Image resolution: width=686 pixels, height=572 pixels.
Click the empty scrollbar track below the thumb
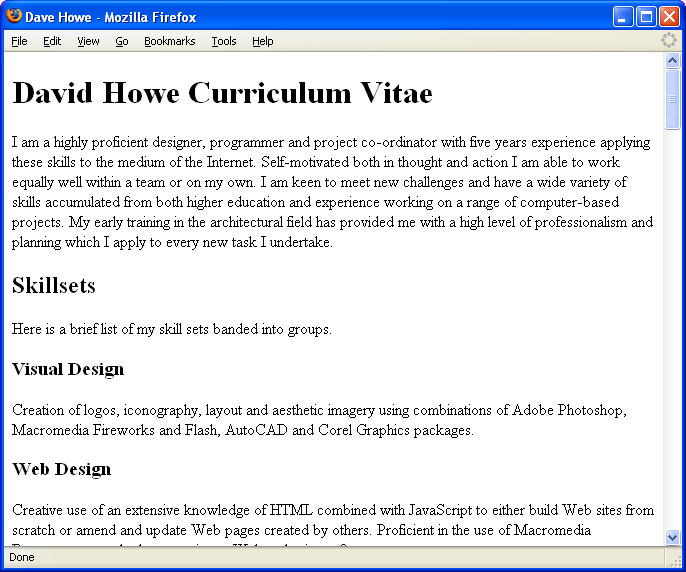point(672,330)
